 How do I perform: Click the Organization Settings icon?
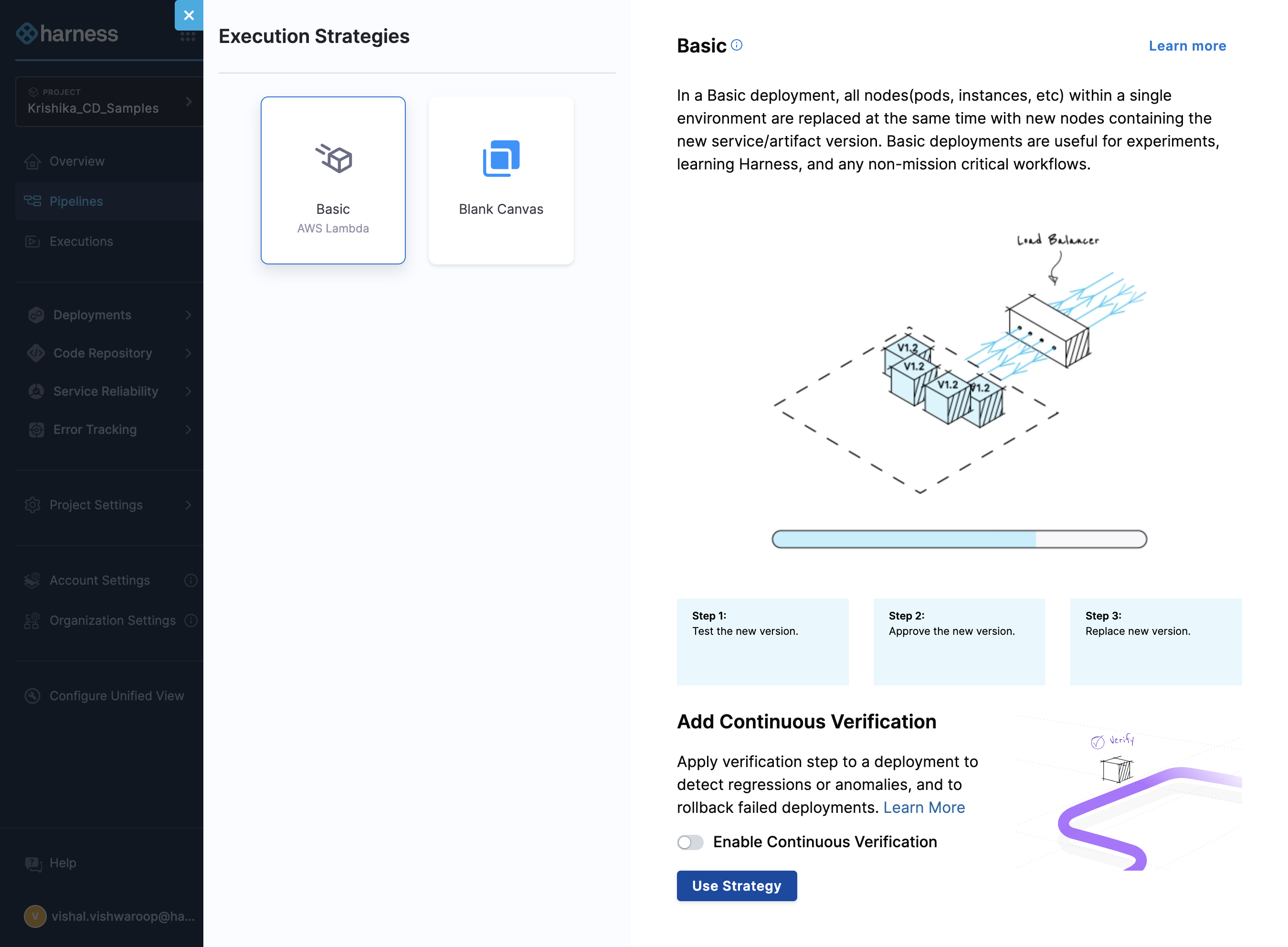32,620
